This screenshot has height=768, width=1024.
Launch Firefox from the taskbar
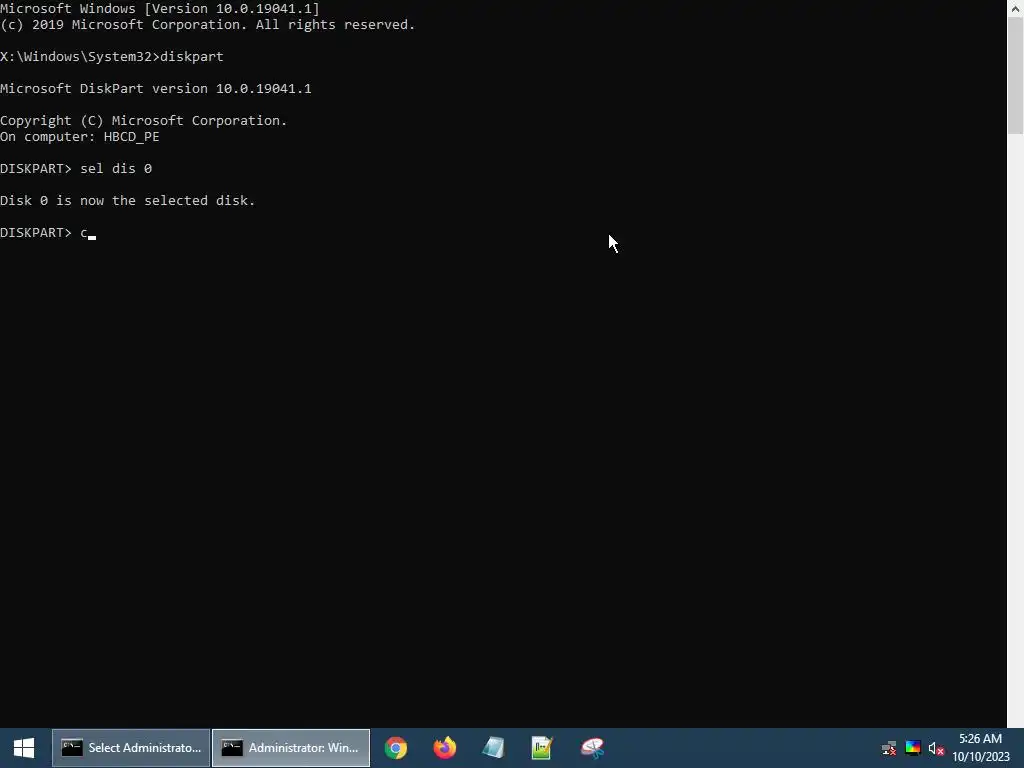tap(445, 748)
